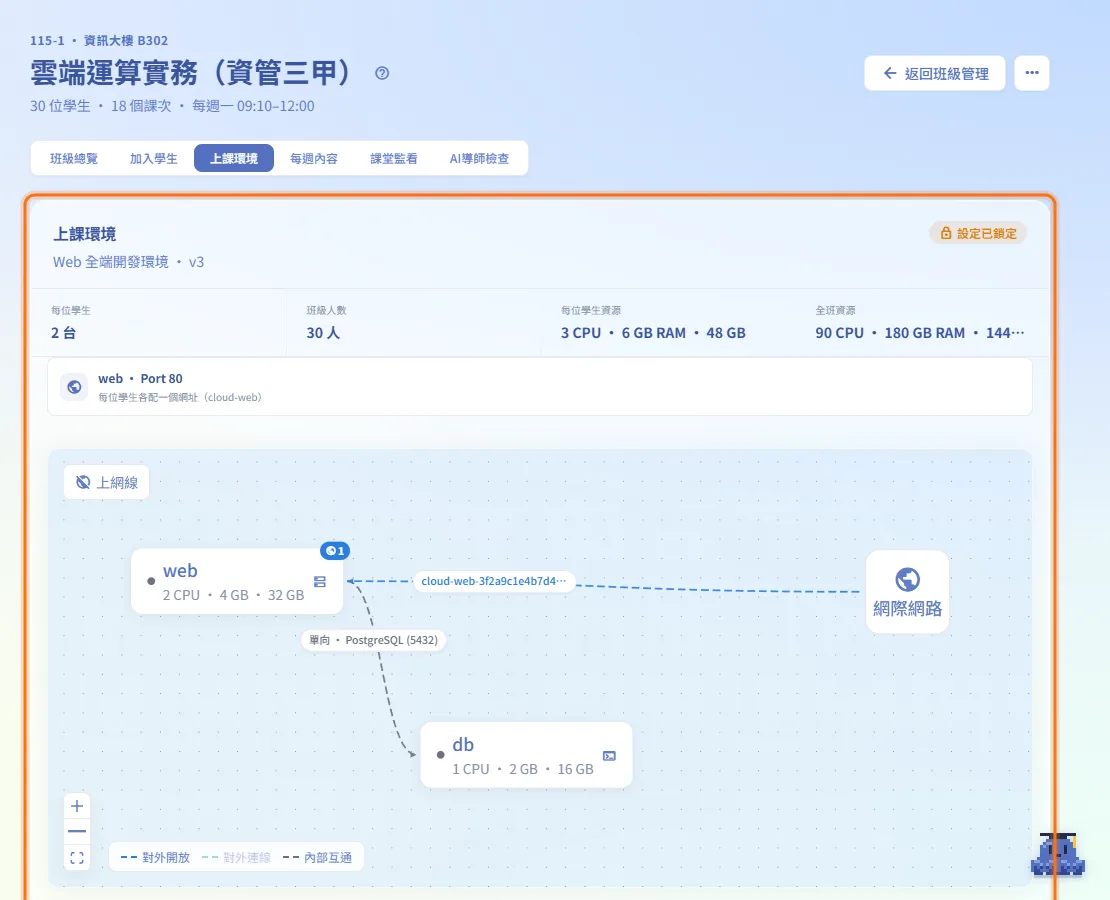Image resolution: width=1110 pixels, height=900 pixels.
Task: Click the 每位學生各配一個網址 description text
Action: pos(180,397)
